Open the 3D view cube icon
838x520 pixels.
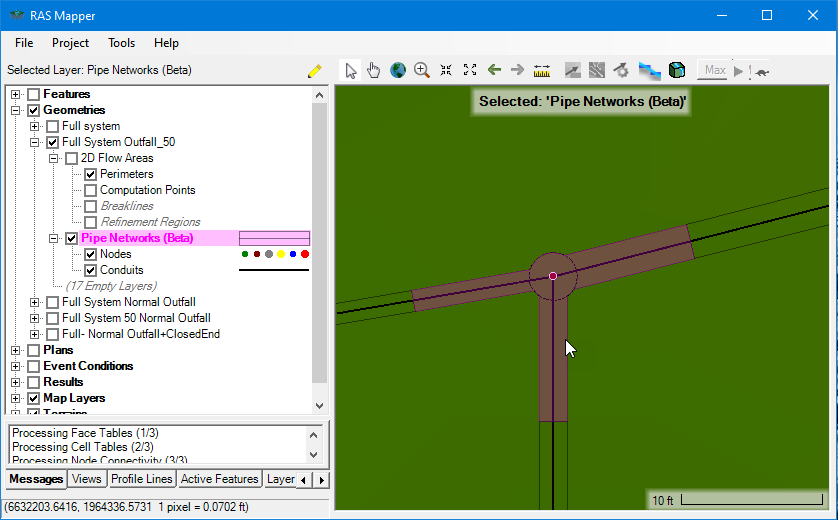click(677, 70)
